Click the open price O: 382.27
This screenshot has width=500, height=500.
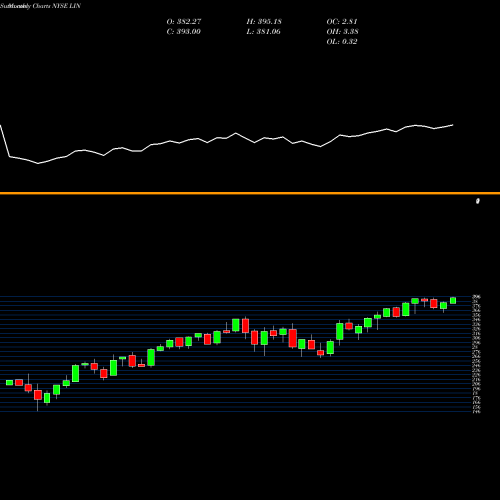pos(184,22)
